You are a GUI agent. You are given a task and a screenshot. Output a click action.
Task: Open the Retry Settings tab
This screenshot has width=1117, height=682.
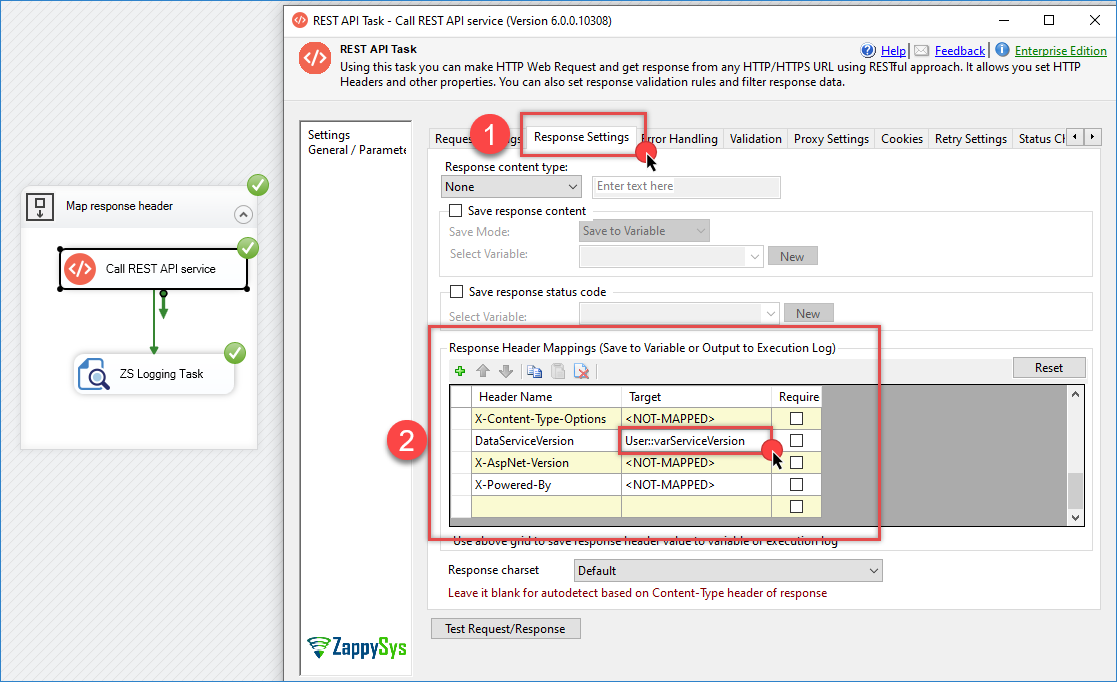pyautogui.click(x=970, y=139)
